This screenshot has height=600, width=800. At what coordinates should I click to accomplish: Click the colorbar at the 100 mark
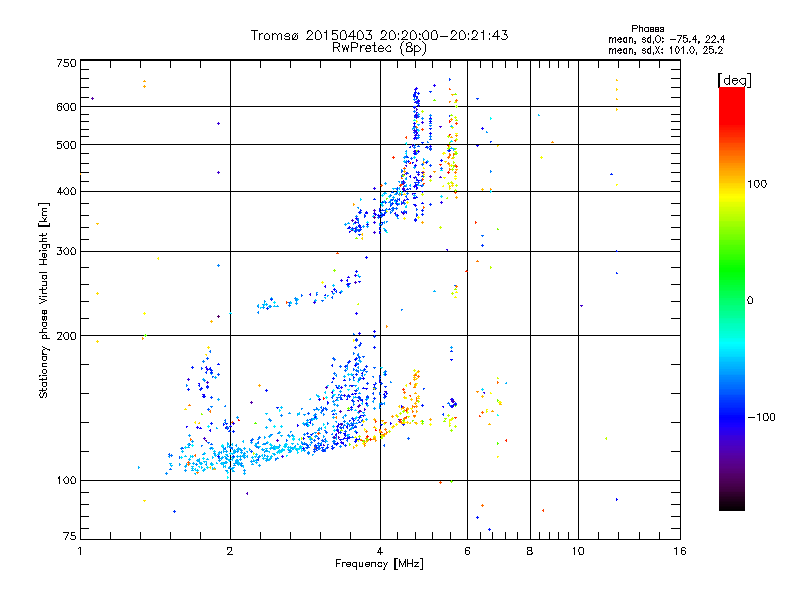(732, 184)
